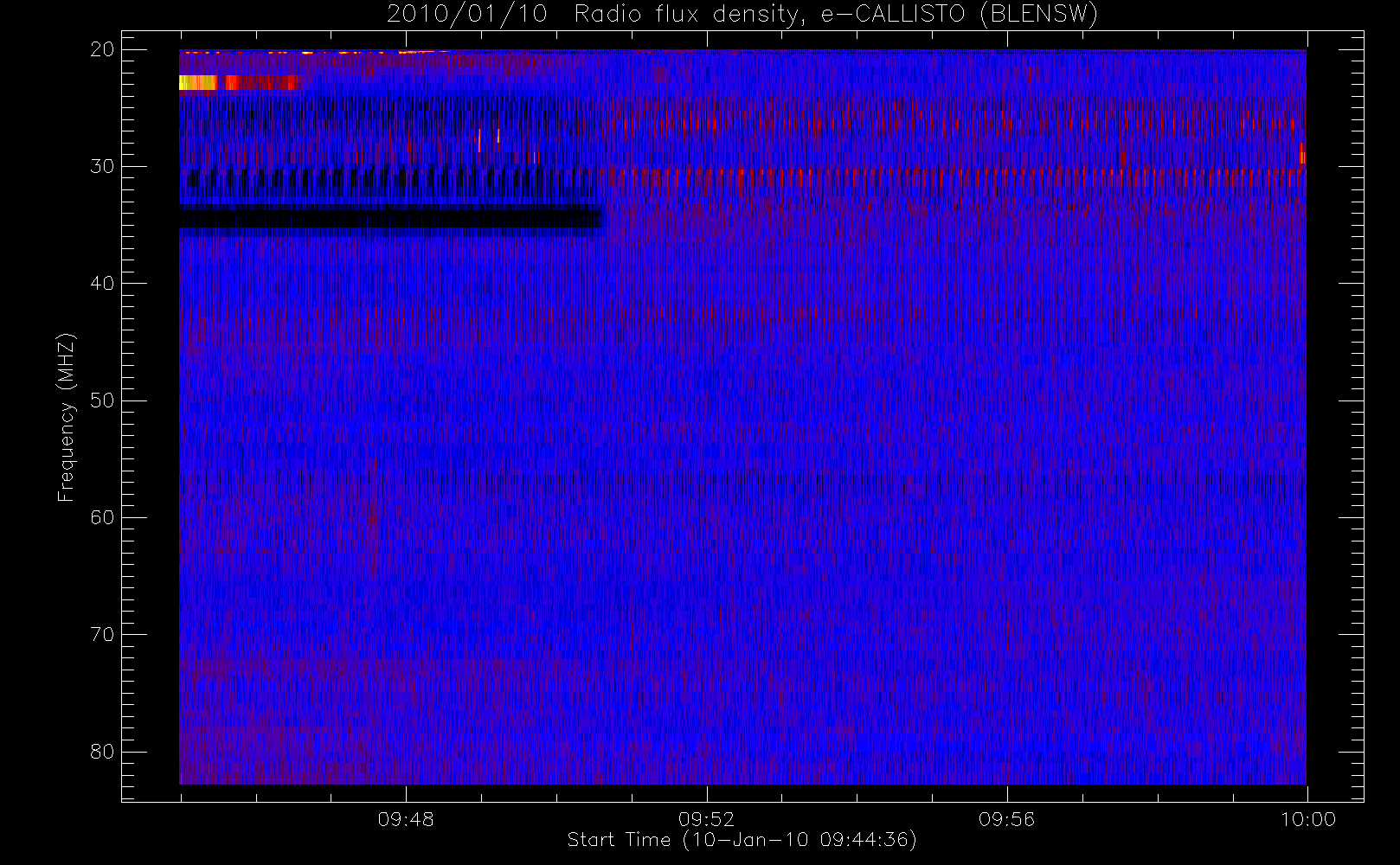Image resolution: width=1400 pixels, height=865 pixels.
Task: Click the 09:52 time tick label
Action: [706, 819]
